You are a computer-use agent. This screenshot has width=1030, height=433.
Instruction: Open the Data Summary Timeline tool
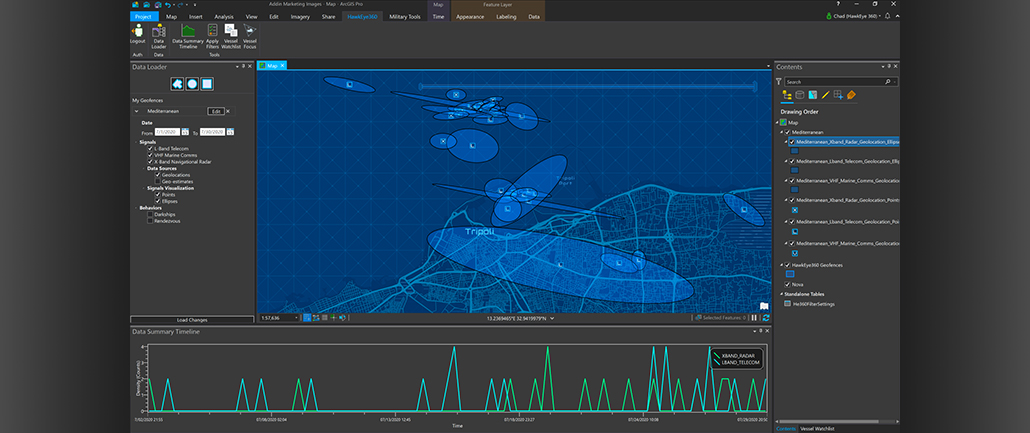click(x=189, y=32)
